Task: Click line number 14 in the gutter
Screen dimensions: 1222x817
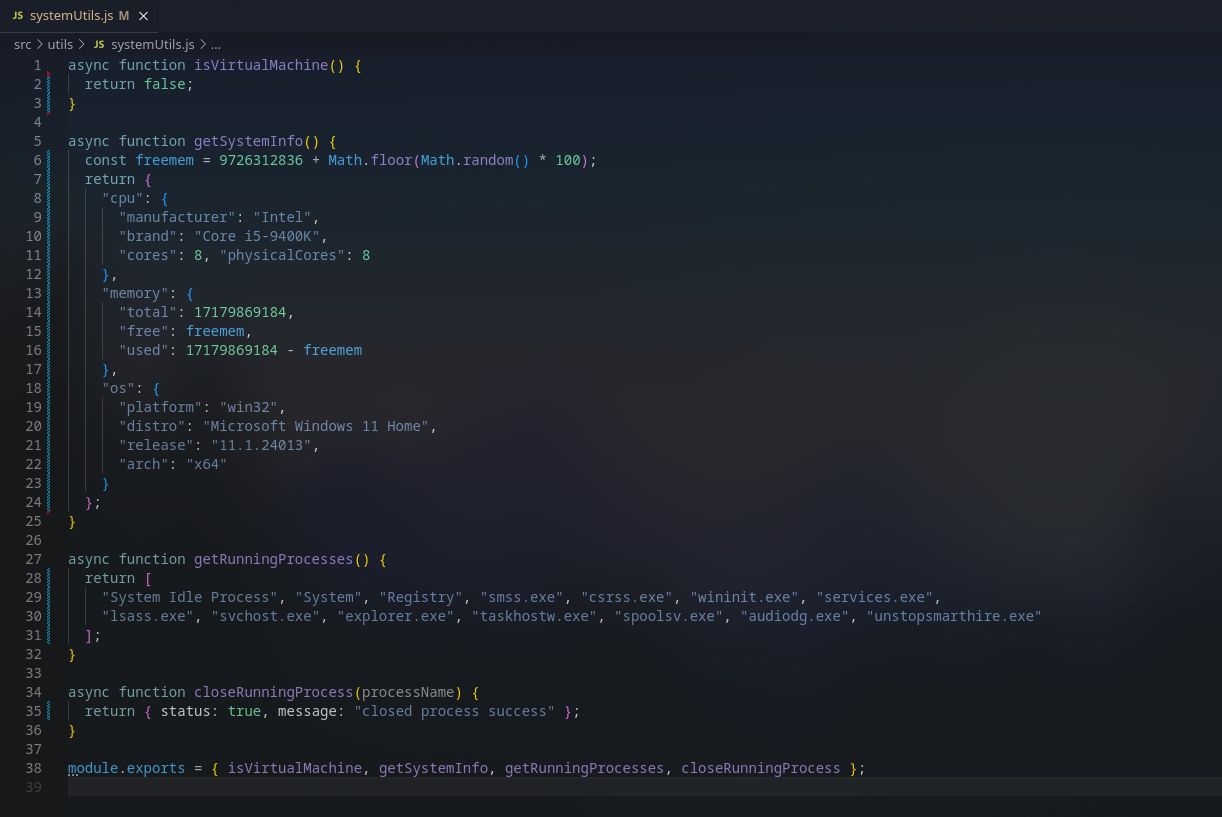Action: click(33, 312)
